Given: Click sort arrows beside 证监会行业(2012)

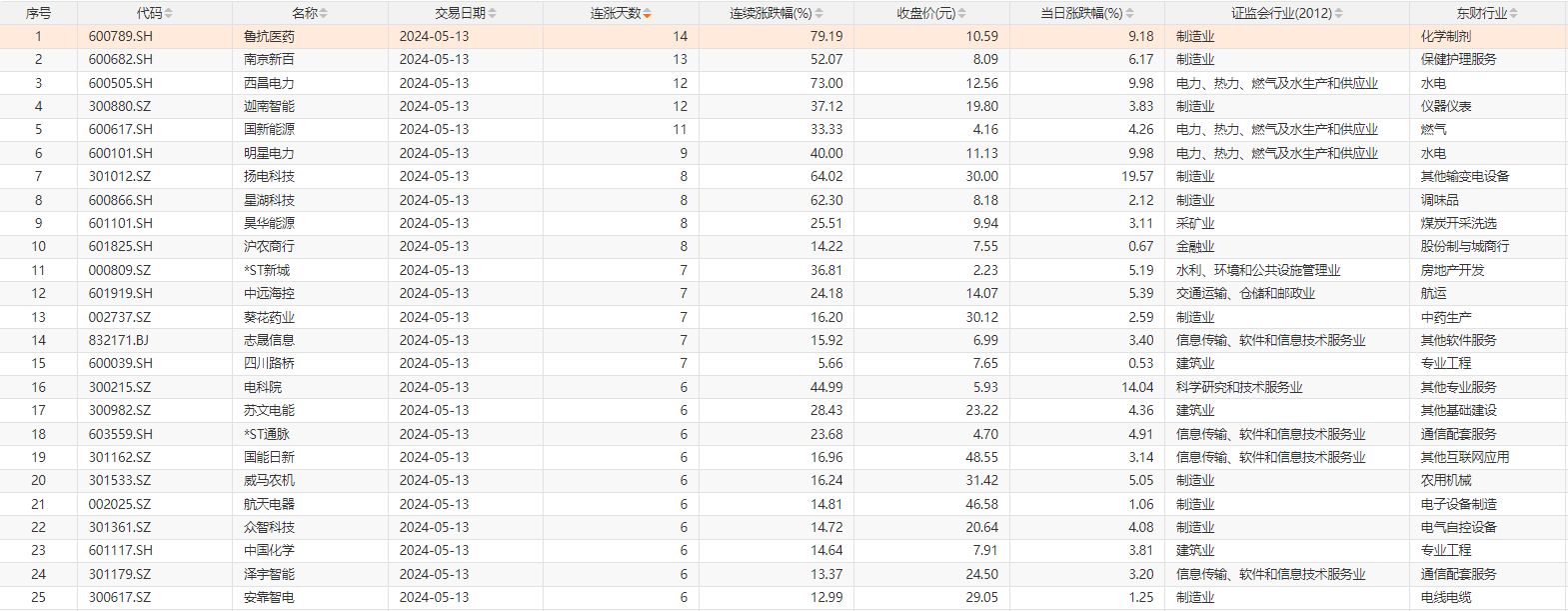Looking at the screenshot, I should (1338, 13).
